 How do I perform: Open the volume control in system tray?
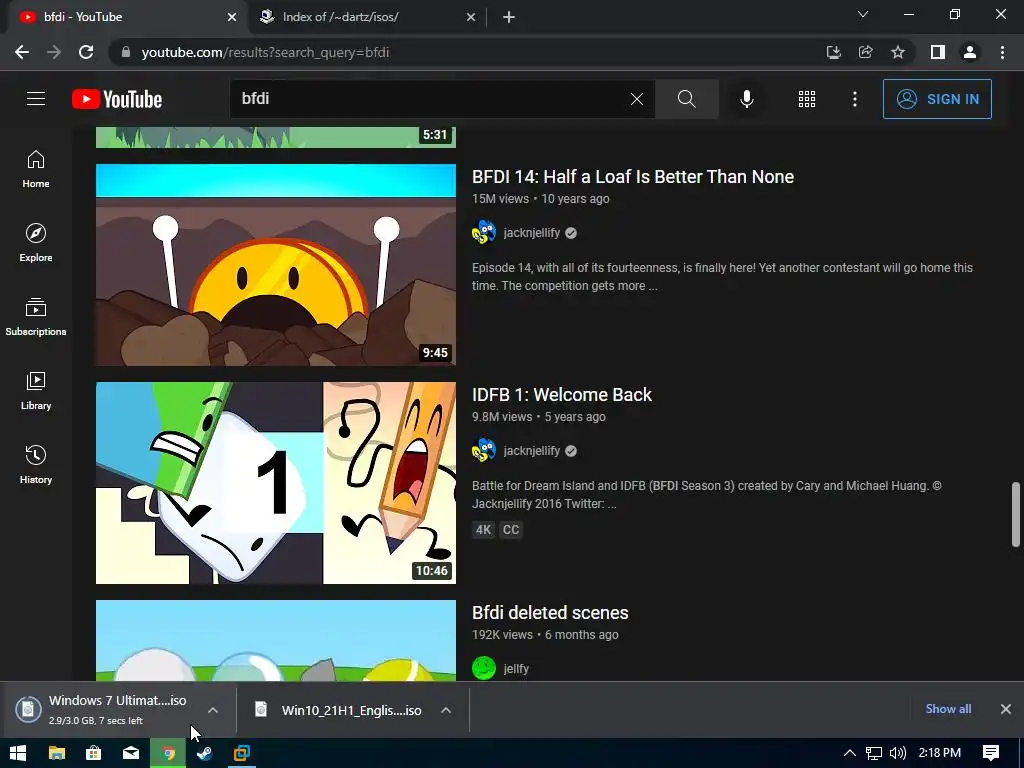click(898, 753)
